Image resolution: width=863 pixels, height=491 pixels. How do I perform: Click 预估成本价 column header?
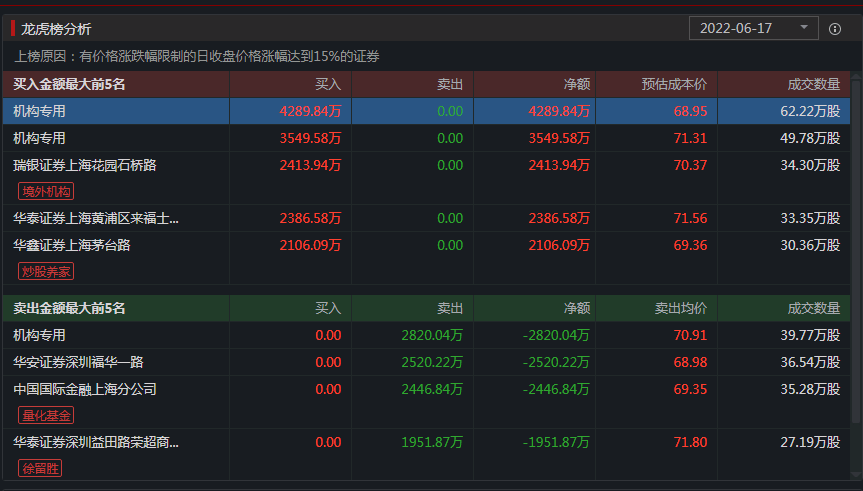[674, 85]
